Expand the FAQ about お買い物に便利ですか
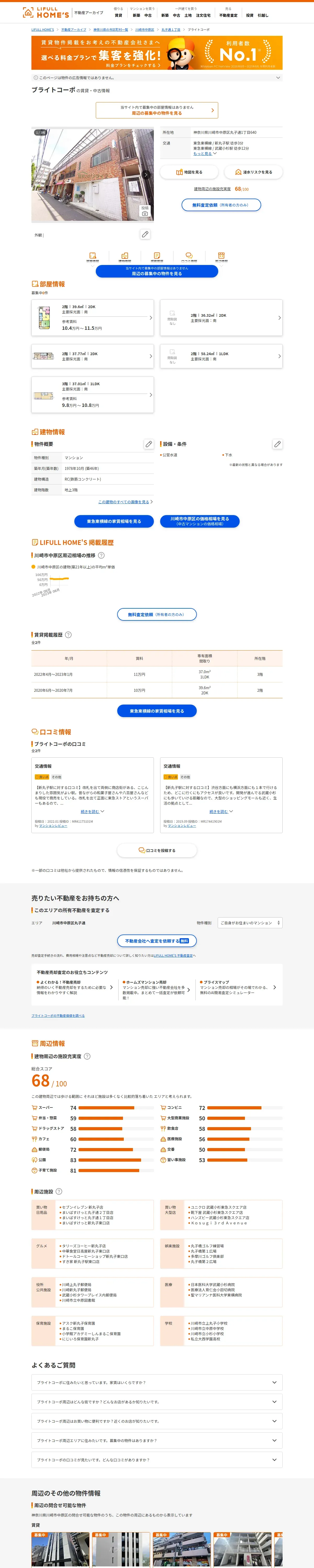The width and height of the screenshot is (314, 1568). coord(157,1421)
